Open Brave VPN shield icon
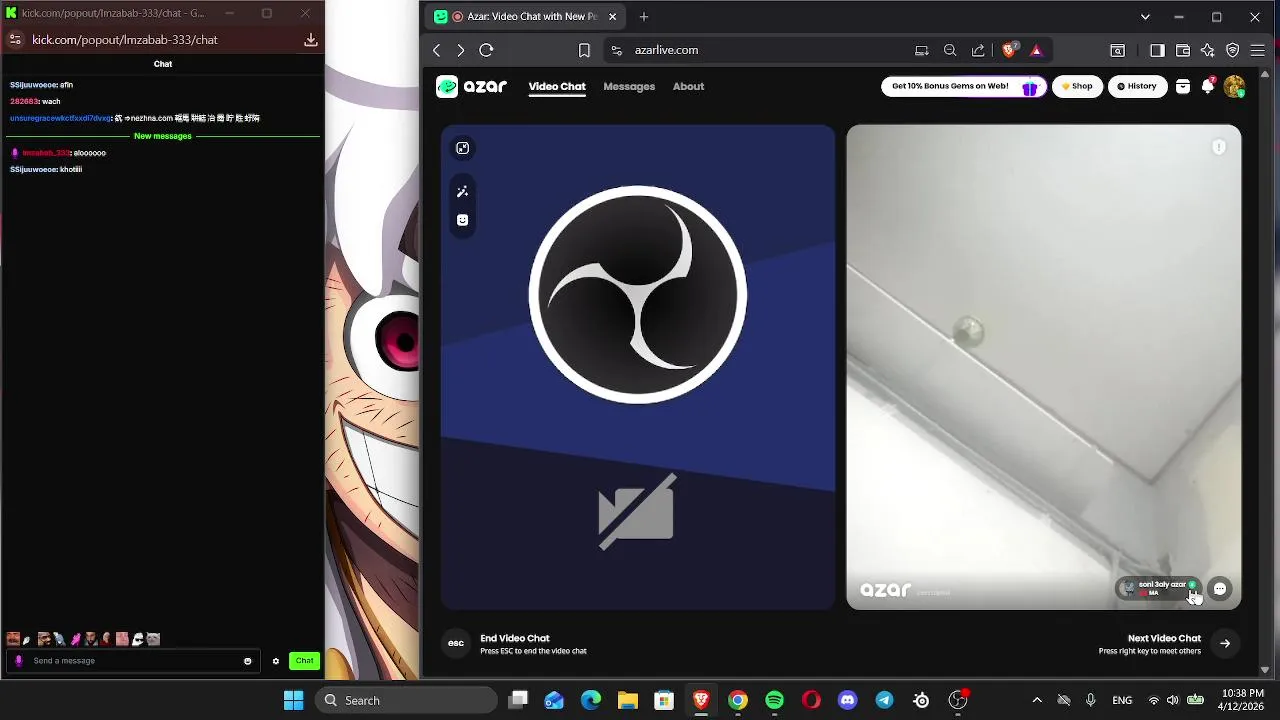Viewport: 1280px width, 720px height. tap(1232, 50)
